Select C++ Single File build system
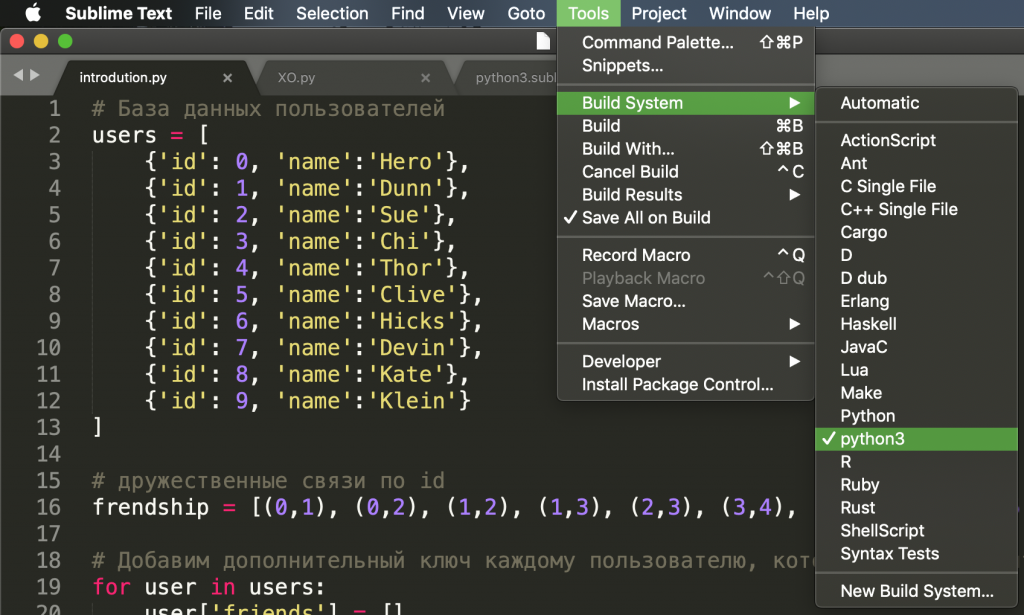 coord(898,209)
